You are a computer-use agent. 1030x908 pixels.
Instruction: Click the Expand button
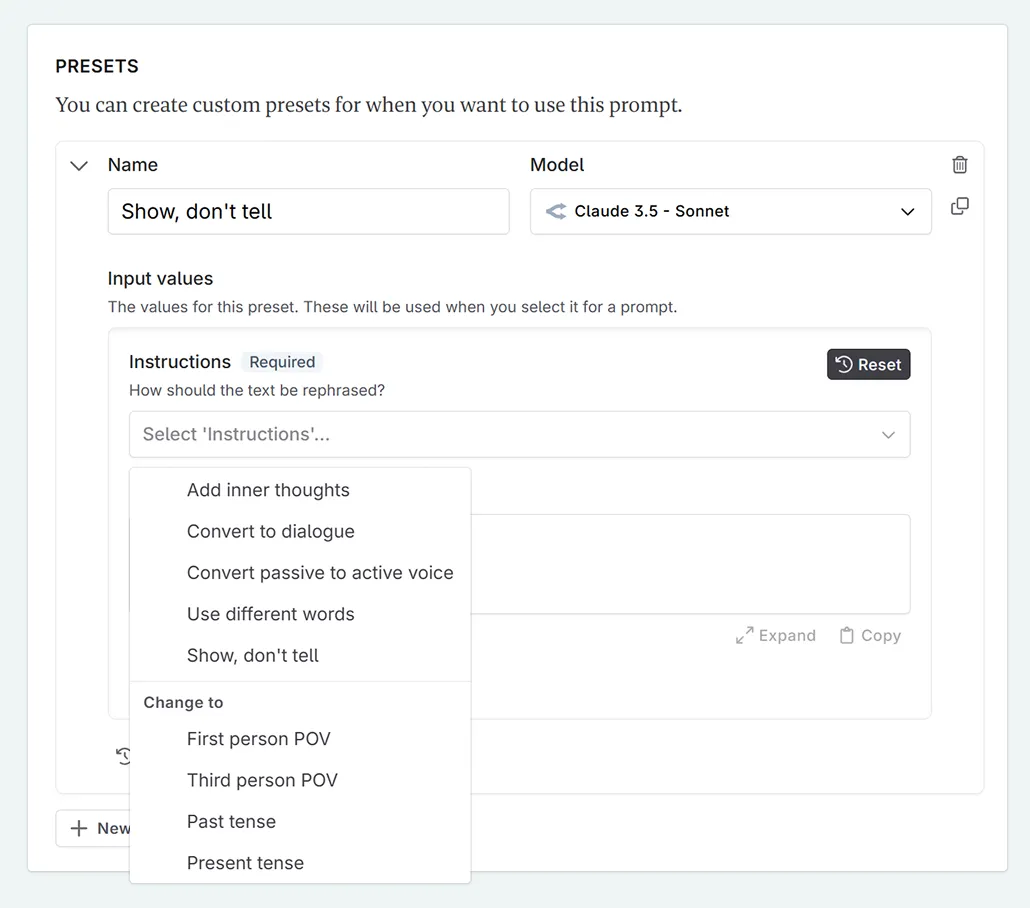pyautogui.click(x=776, y=636)
